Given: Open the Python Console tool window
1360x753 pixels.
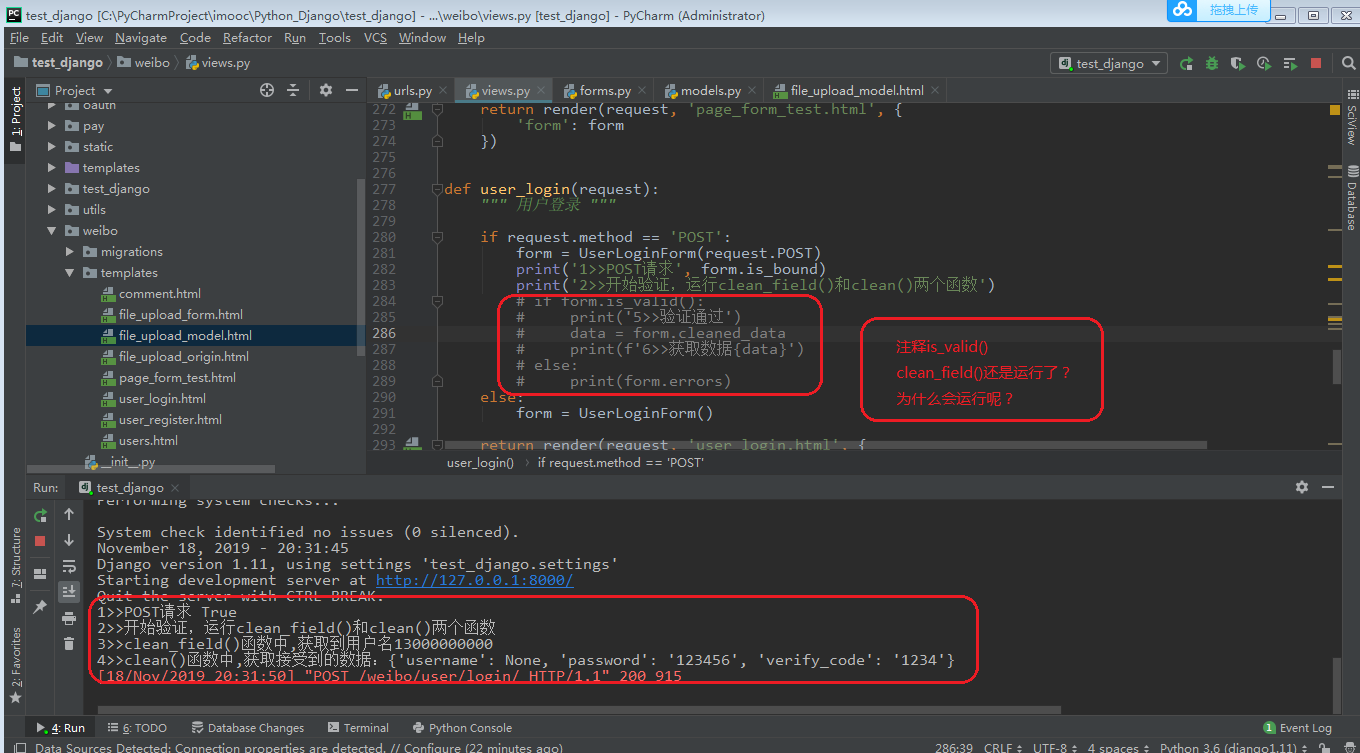Looking at the screenshot, I should pos(461,728).
